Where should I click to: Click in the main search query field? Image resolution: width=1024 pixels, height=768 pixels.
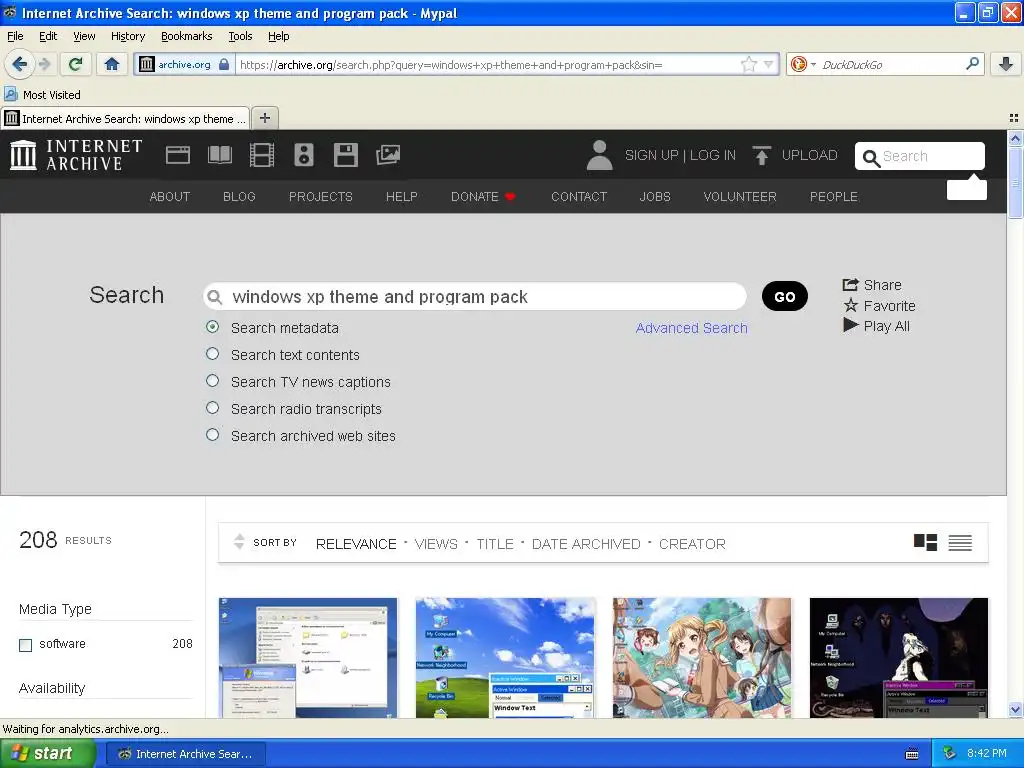(475, 296)
